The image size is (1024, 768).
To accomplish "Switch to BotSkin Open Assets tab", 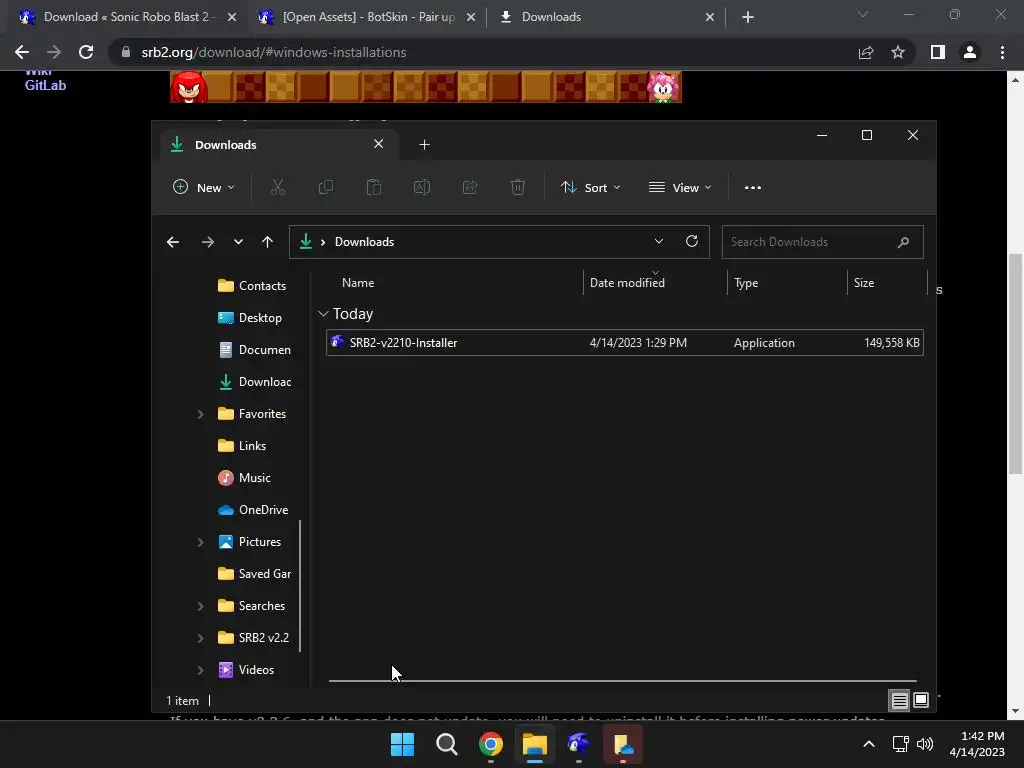I will pos(366,17).
